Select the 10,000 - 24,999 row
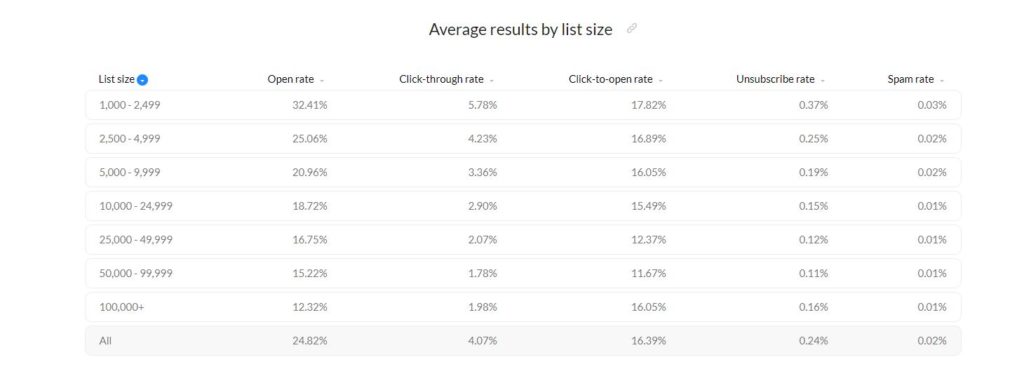The image size is (1024, 383). (523, 206)
